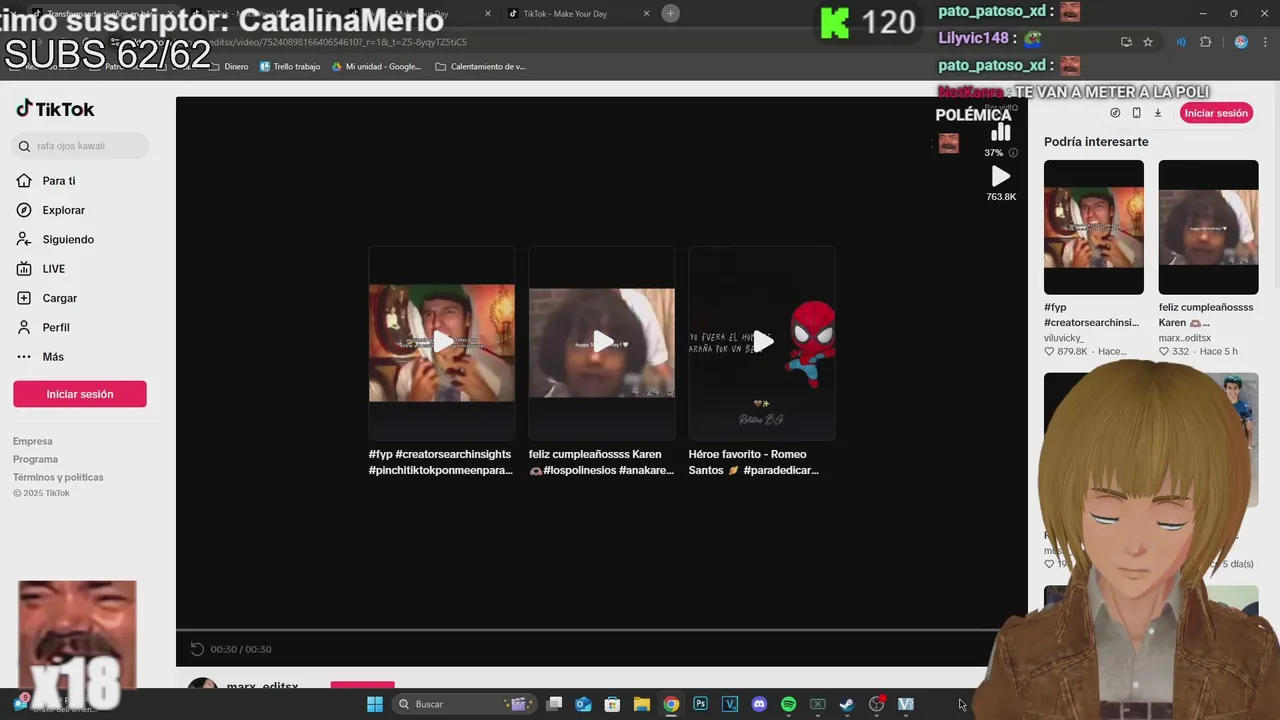Click the Chrome icon on taskbar
1280x720 pixels.
coord(671,704)
